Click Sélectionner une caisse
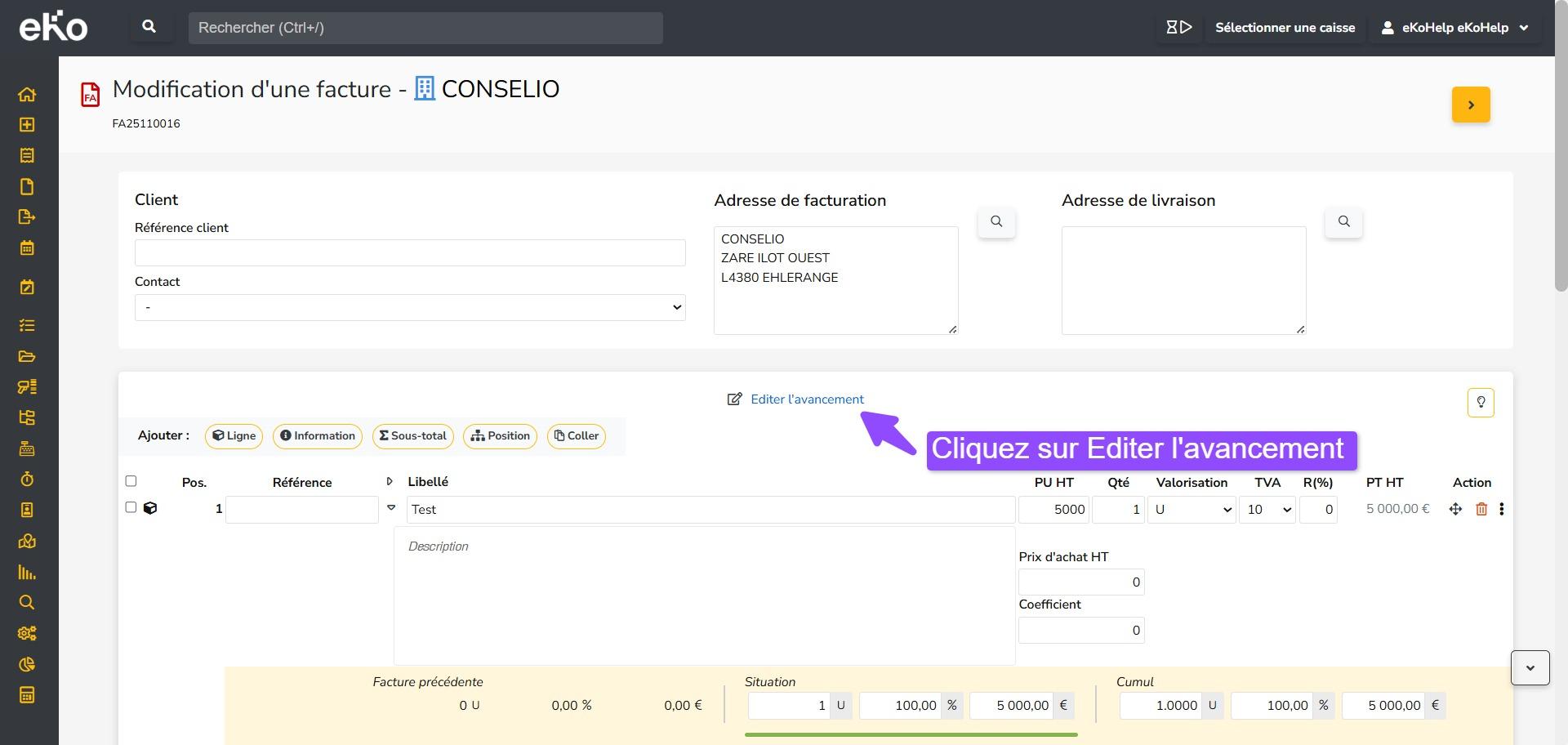Image resolution: width=1568 pixels, height=745 pixels. [1284, 28]
